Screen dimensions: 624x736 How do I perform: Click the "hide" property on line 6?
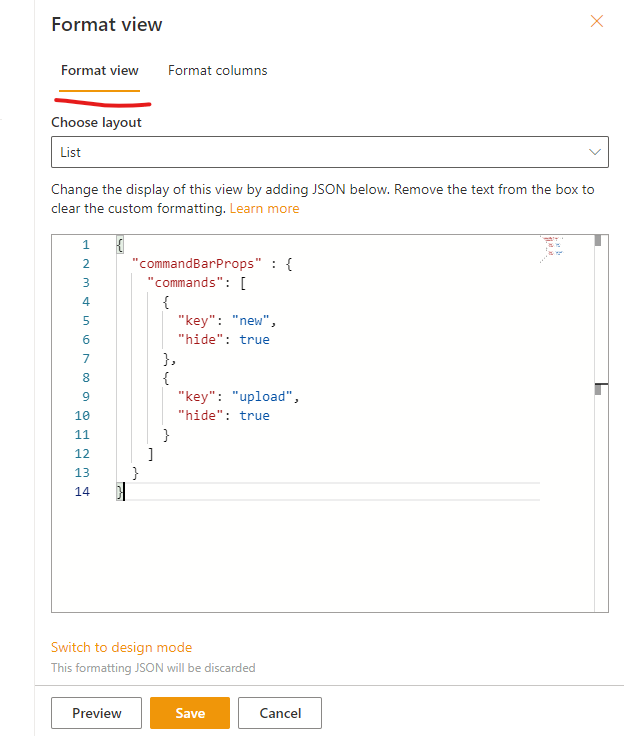200,339
